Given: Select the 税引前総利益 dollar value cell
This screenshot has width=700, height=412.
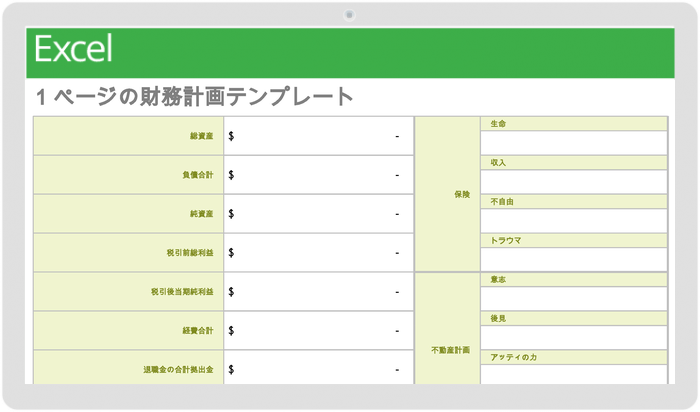Looking at the screenshot, I should pos(319,253).
